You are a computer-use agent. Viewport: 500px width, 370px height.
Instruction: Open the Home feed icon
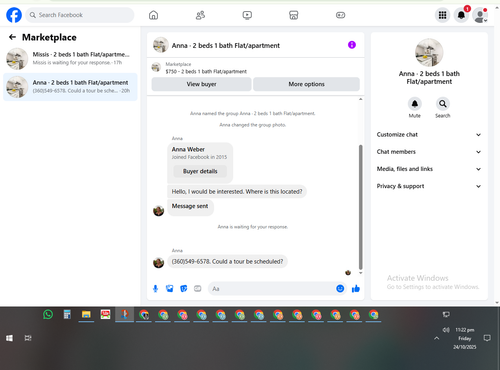coord(153,15)
